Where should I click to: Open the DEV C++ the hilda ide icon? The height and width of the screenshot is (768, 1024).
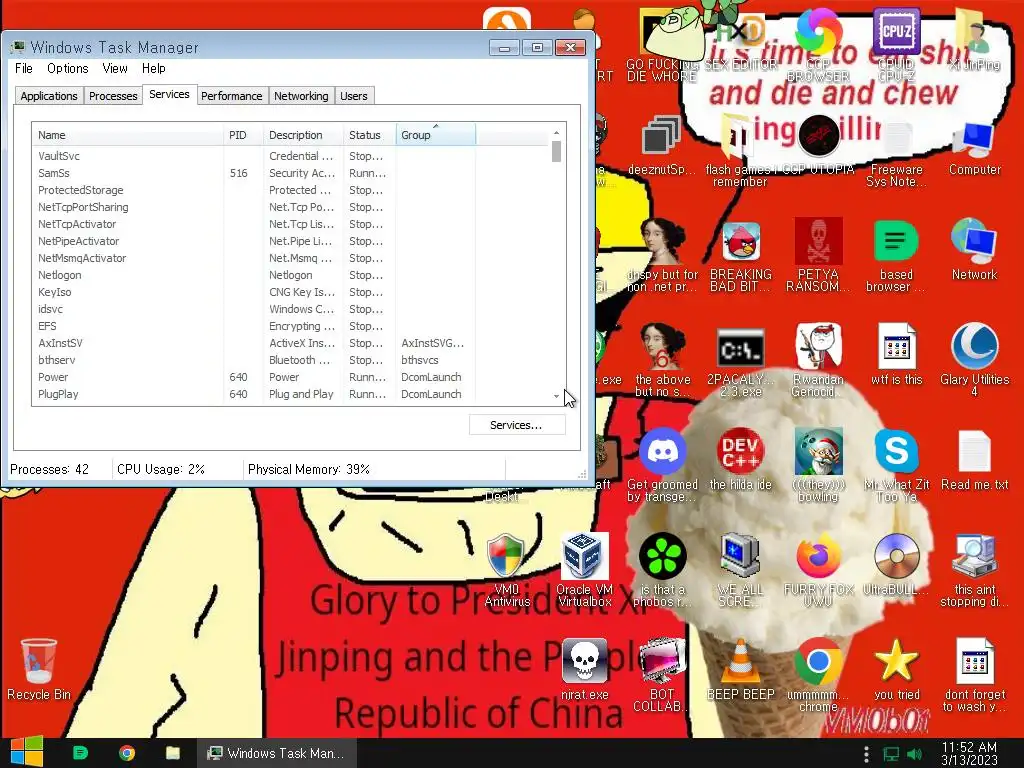741,460
